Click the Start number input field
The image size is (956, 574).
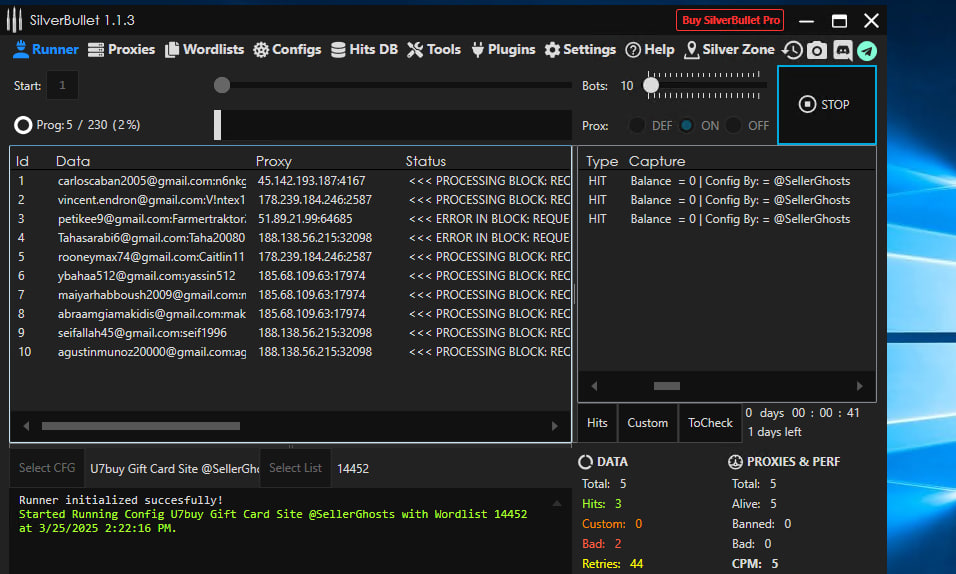(x=62, y=86)
